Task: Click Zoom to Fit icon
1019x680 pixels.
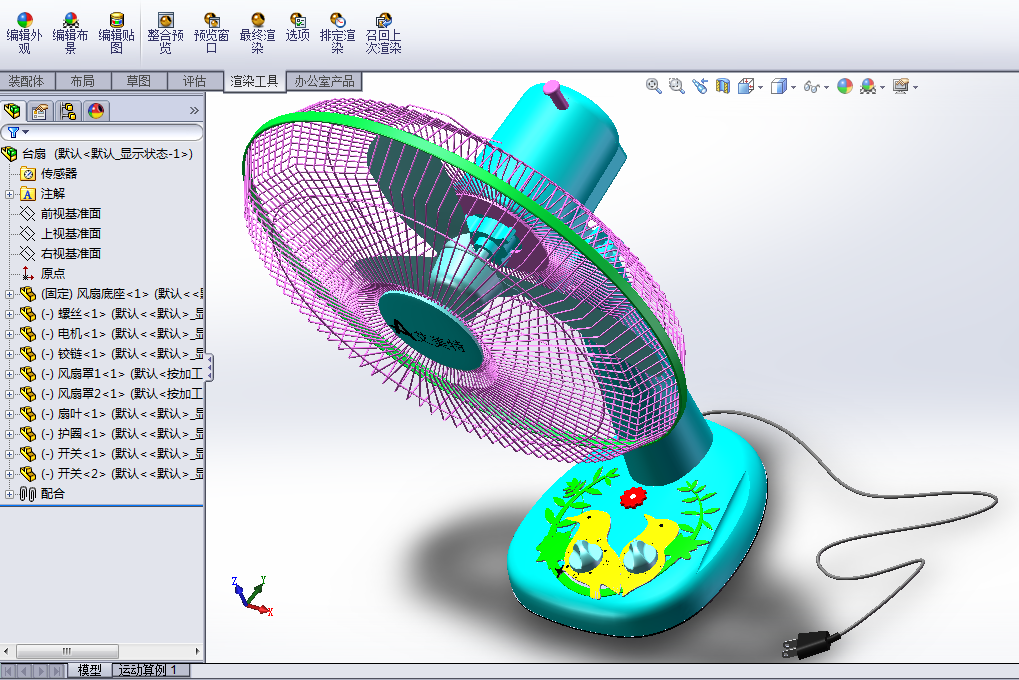Action: click(x=653, y=86)
